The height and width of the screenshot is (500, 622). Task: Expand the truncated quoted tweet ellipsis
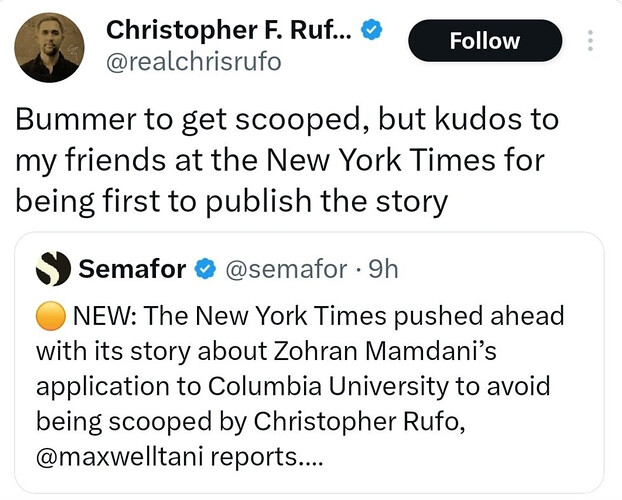(x=311, y=456)
